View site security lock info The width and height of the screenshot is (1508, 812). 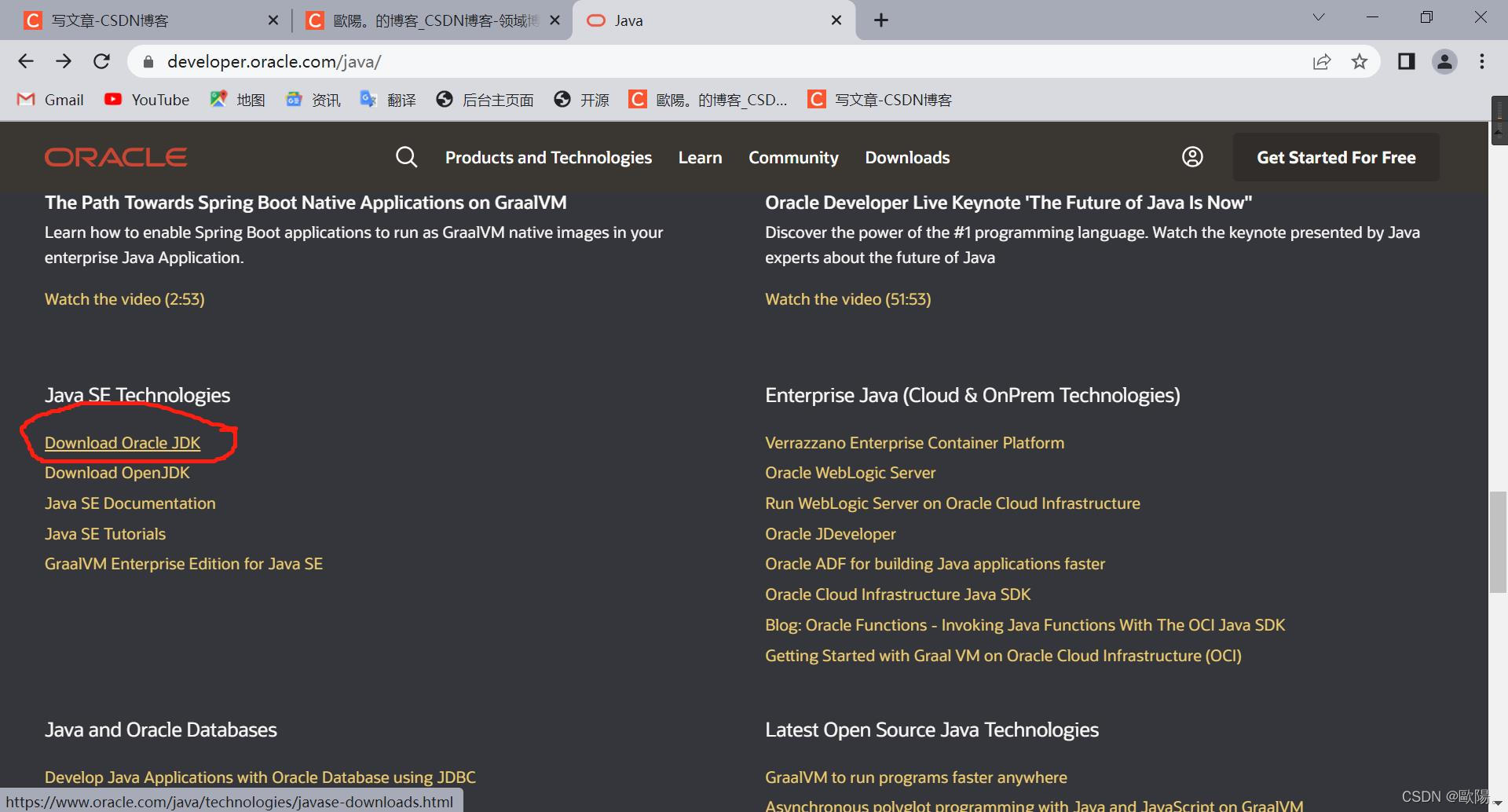point(148,61)
